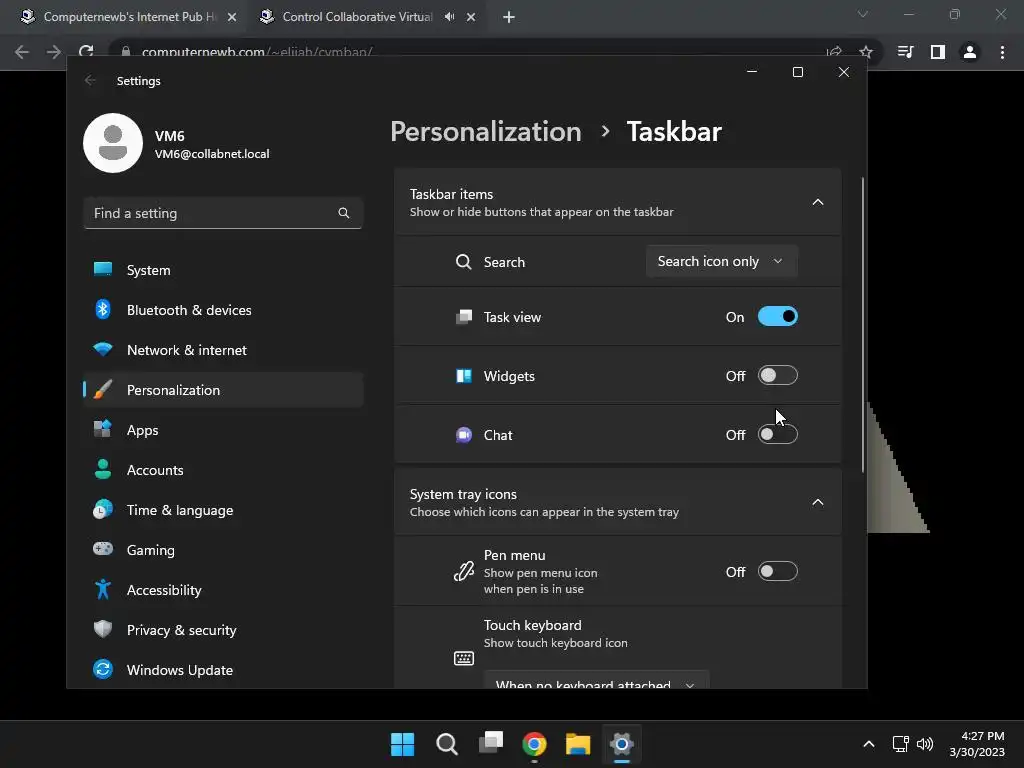Collapse the System tray icons section
The height and width of the screenshot is (768, 1024).
(x=818, y=502)
